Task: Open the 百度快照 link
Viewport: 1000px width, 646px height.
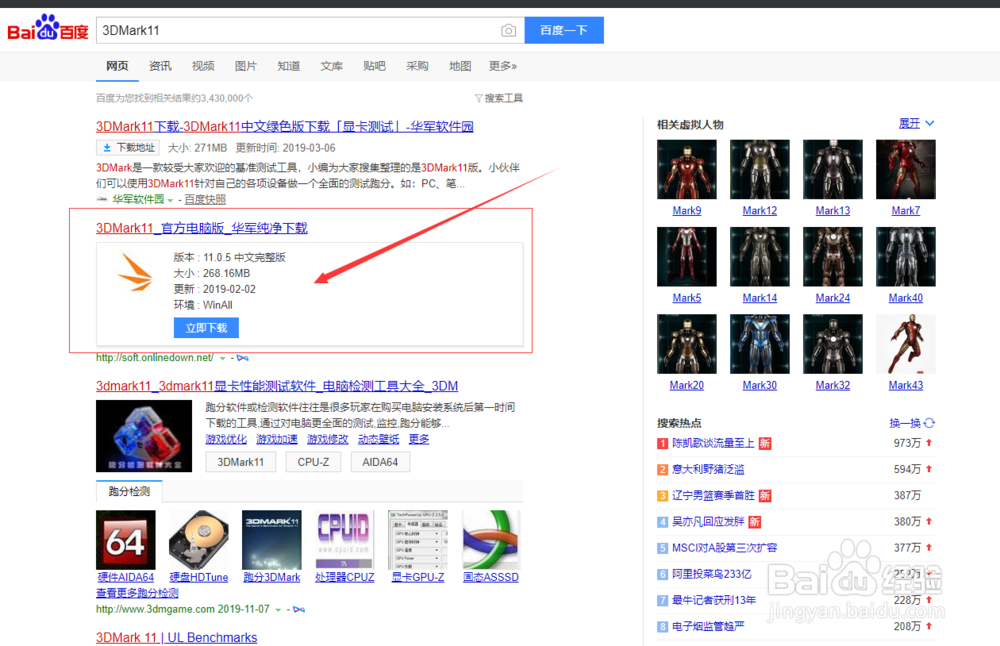Action: [x=205, y=200]
